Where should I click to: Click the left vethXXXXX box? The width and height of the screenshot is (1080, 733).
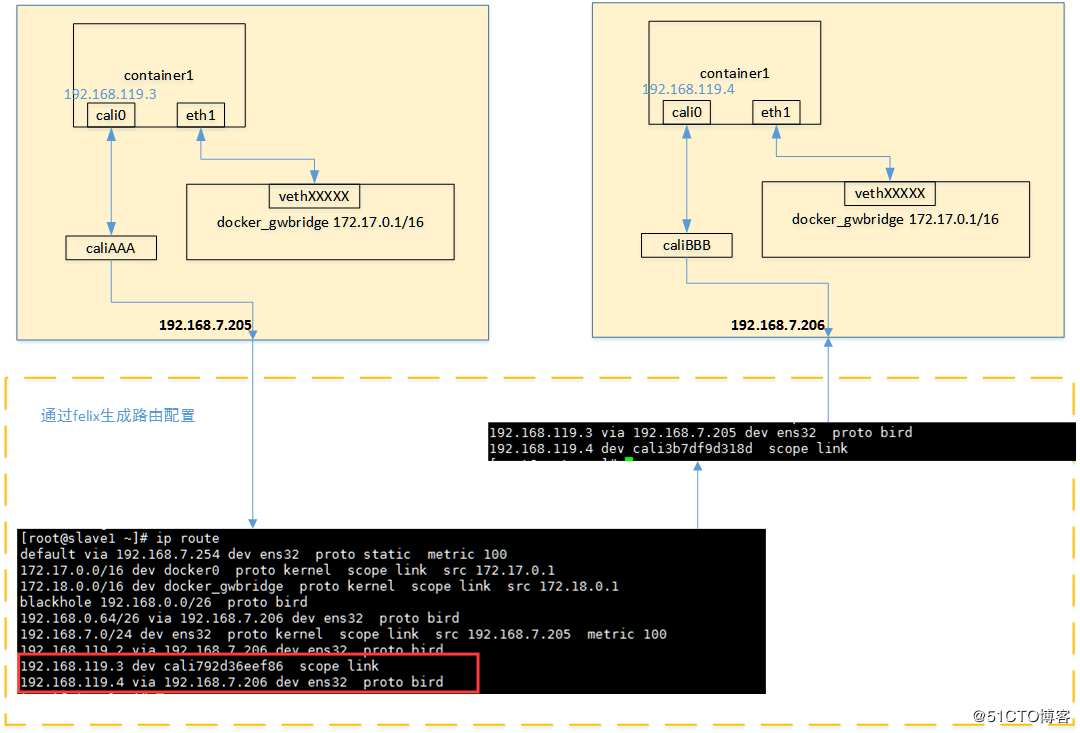(314, 196)
